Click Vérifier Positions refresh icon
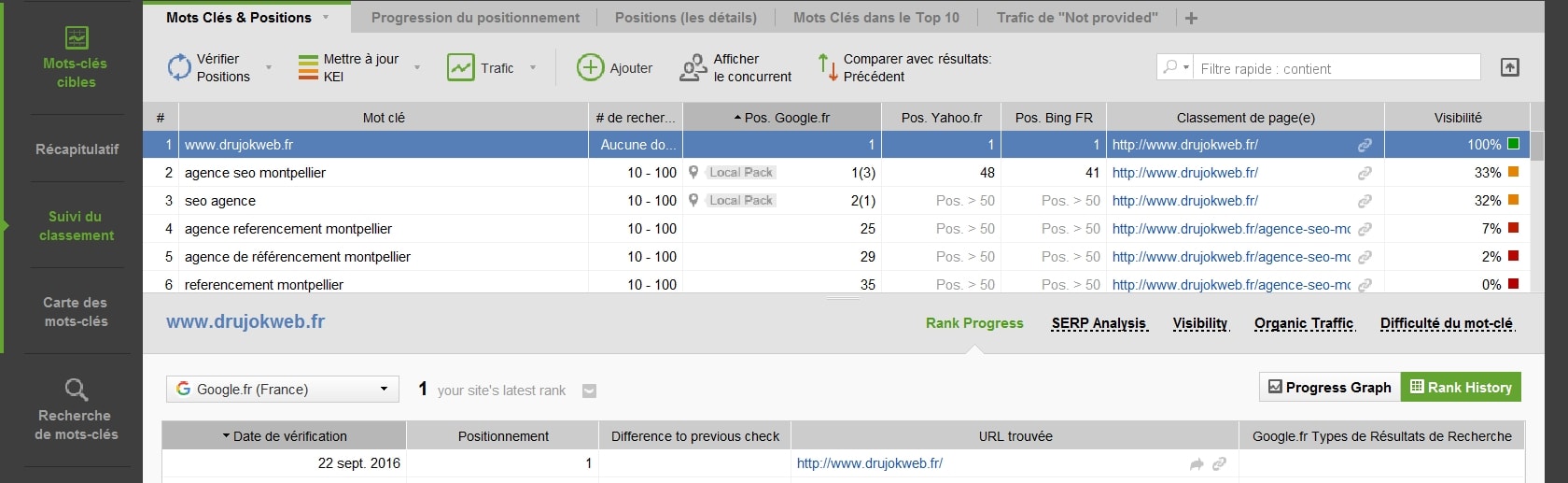 178,67
